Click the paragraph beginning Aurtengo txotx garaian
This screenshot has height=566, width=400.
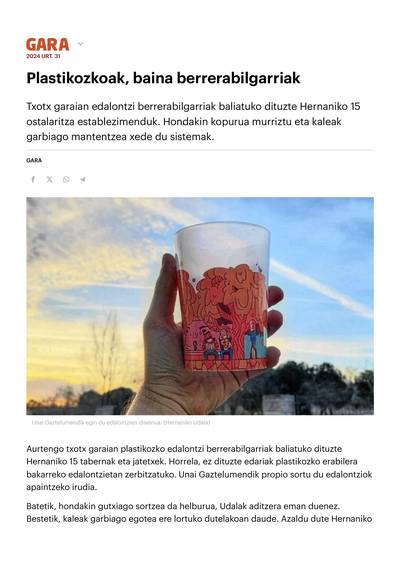199,468
